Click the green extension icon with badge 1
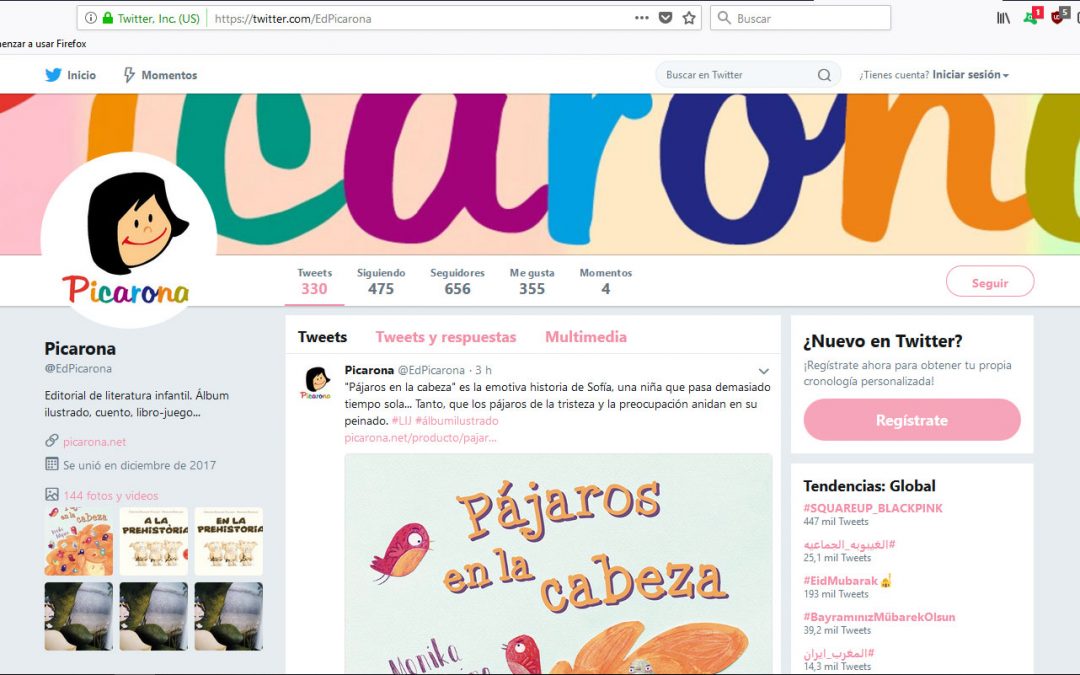 click(x=1033, y=17)
